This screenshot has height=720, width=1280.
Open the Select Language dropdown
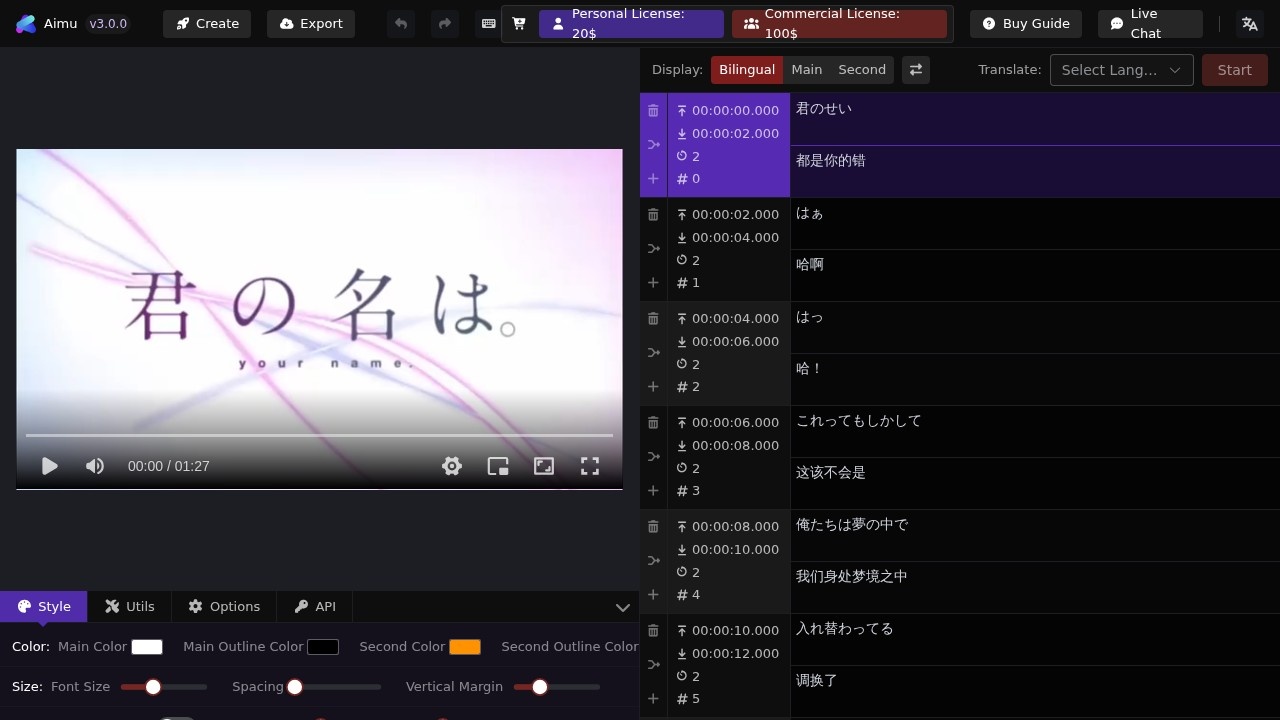(1121, 69)
